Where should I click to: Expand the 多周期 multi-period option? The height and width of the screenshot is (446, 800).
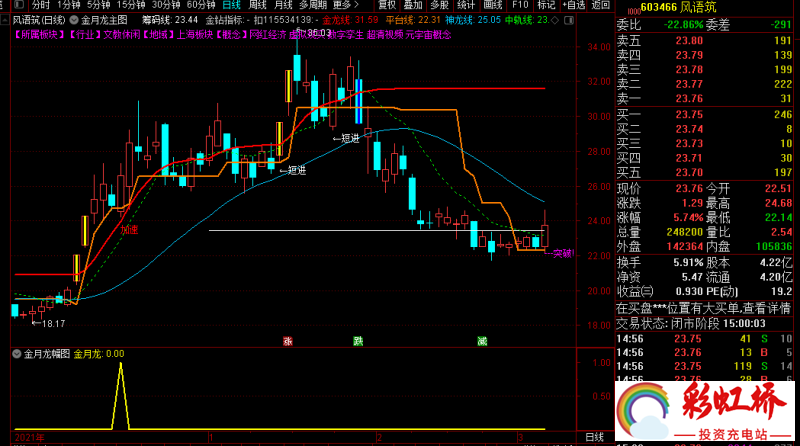[312, 5]
